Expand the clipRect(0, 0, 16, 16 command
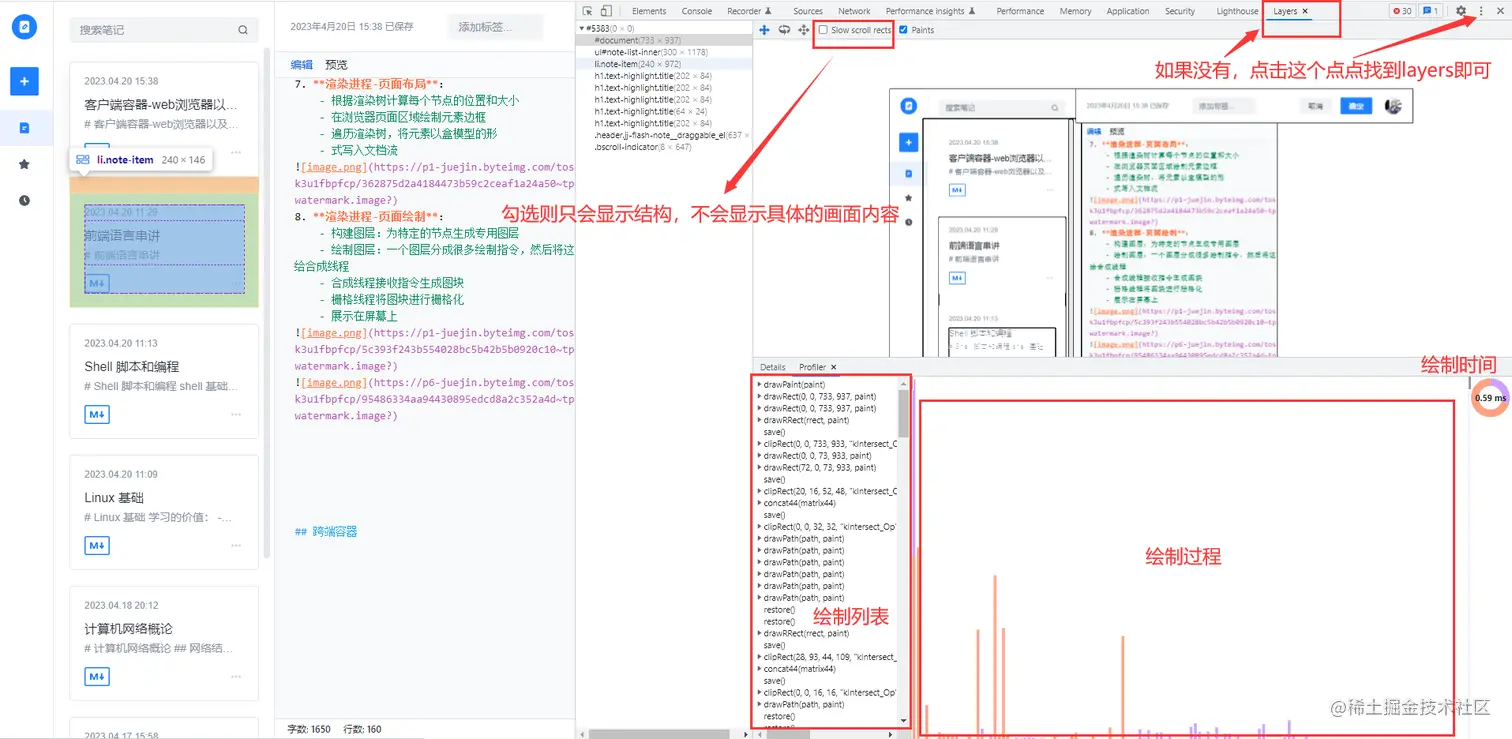1512x739 pixels. tap(759, 692)
